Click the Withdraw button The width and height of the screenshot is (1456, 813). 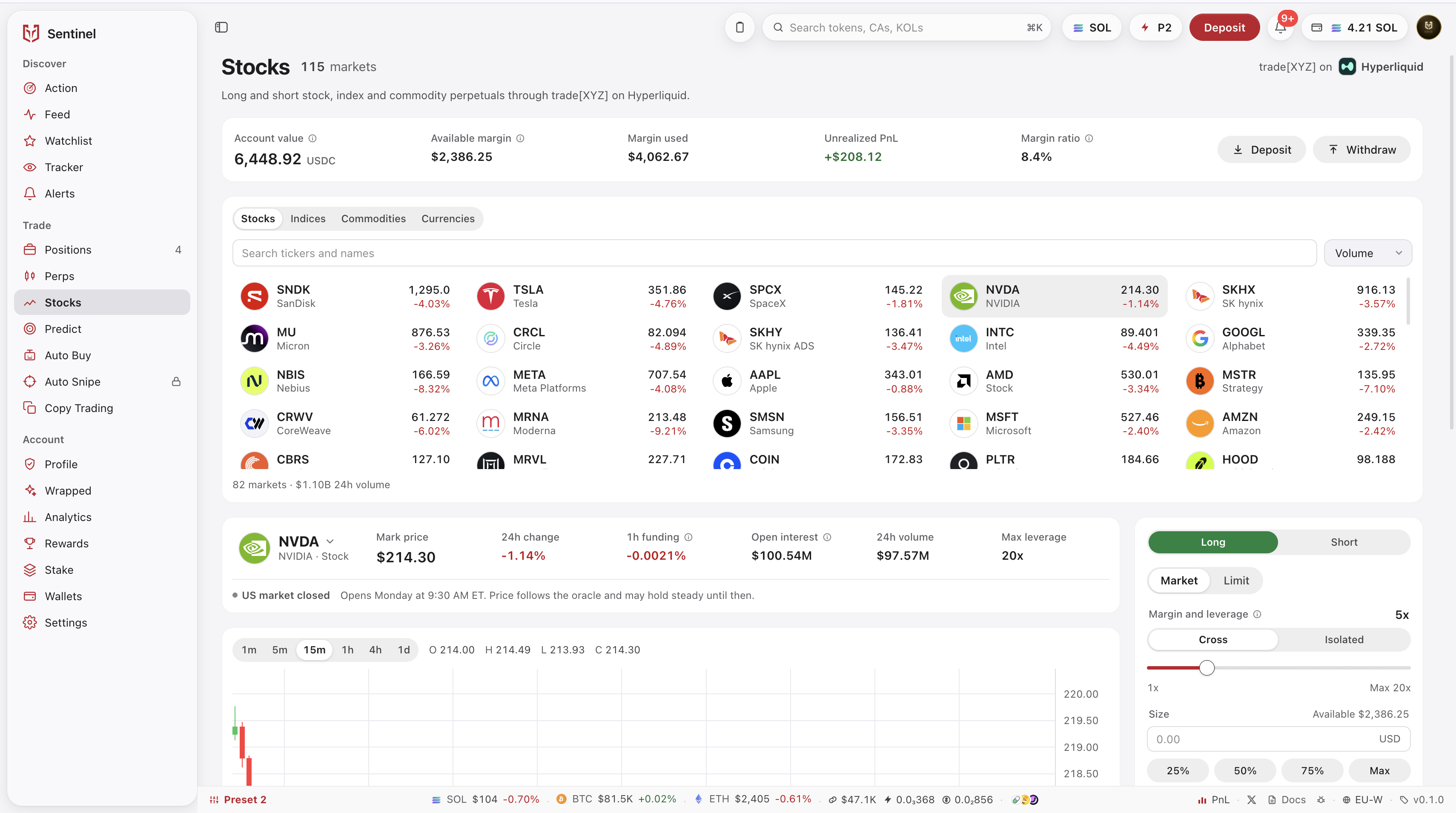[1361, 150]
